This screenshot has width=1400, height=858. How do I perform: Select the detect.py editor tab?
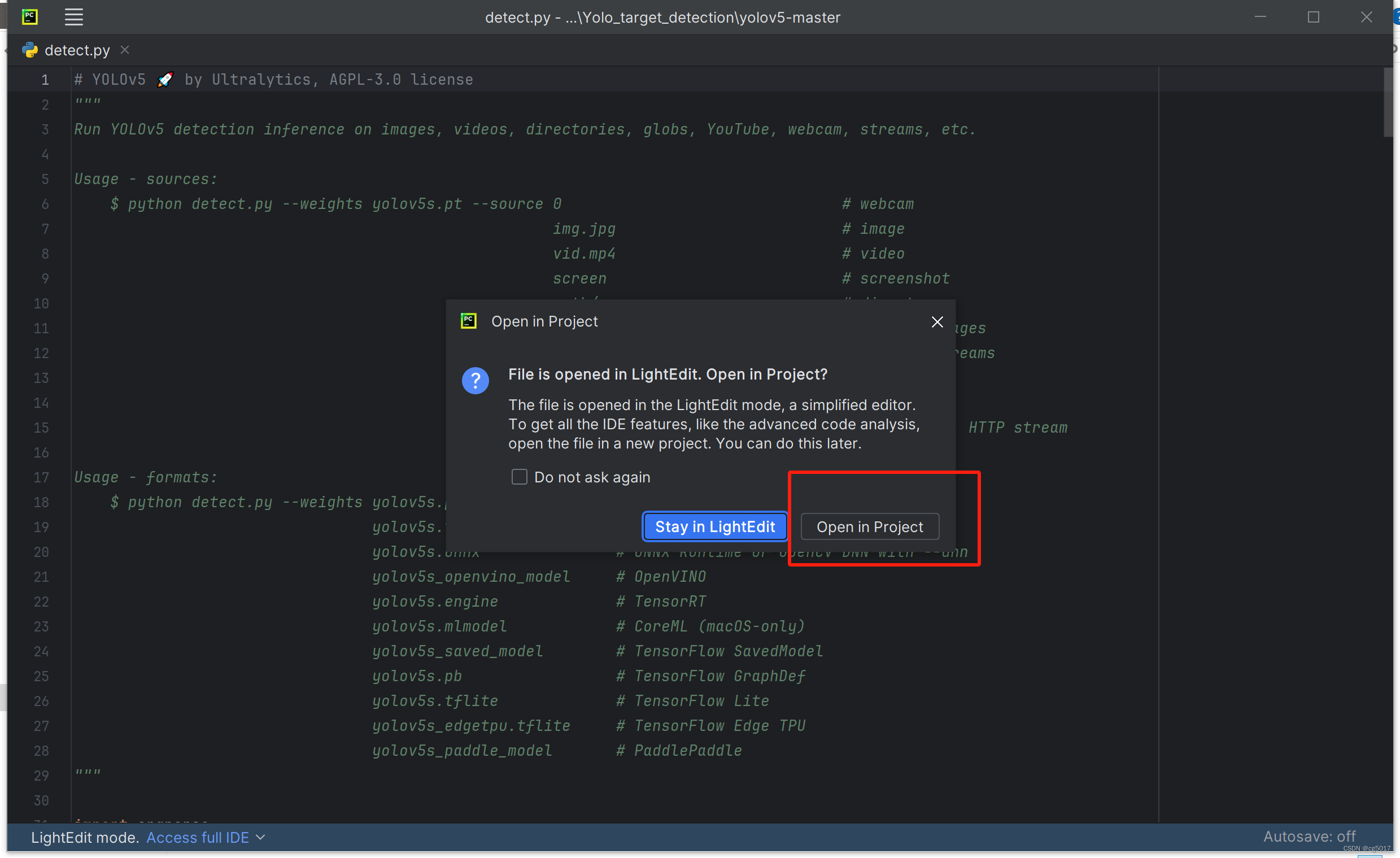[x=77, y=50]
